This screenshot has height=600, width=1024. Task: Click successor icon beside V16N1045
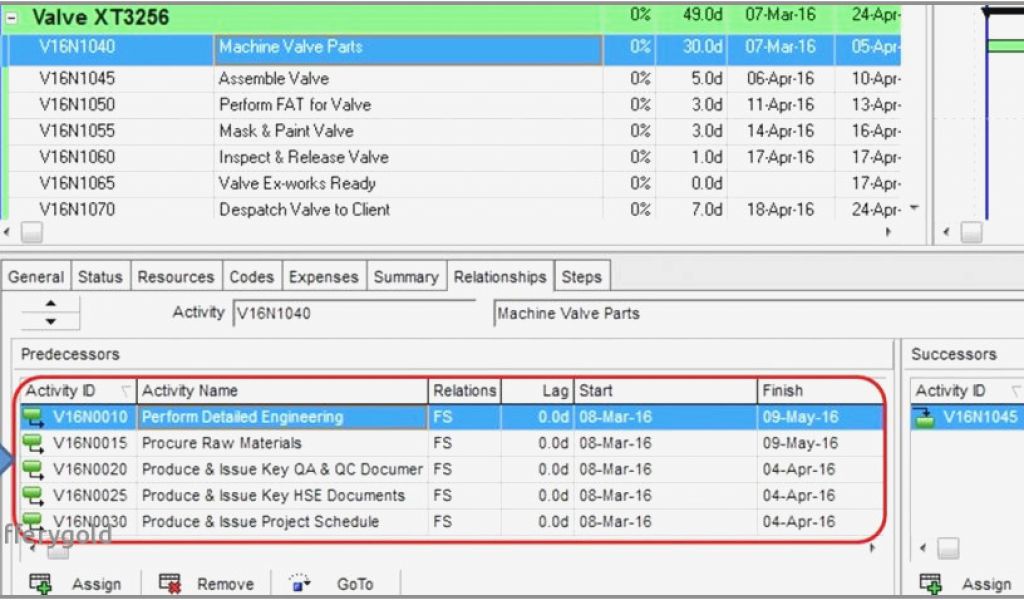926,417
